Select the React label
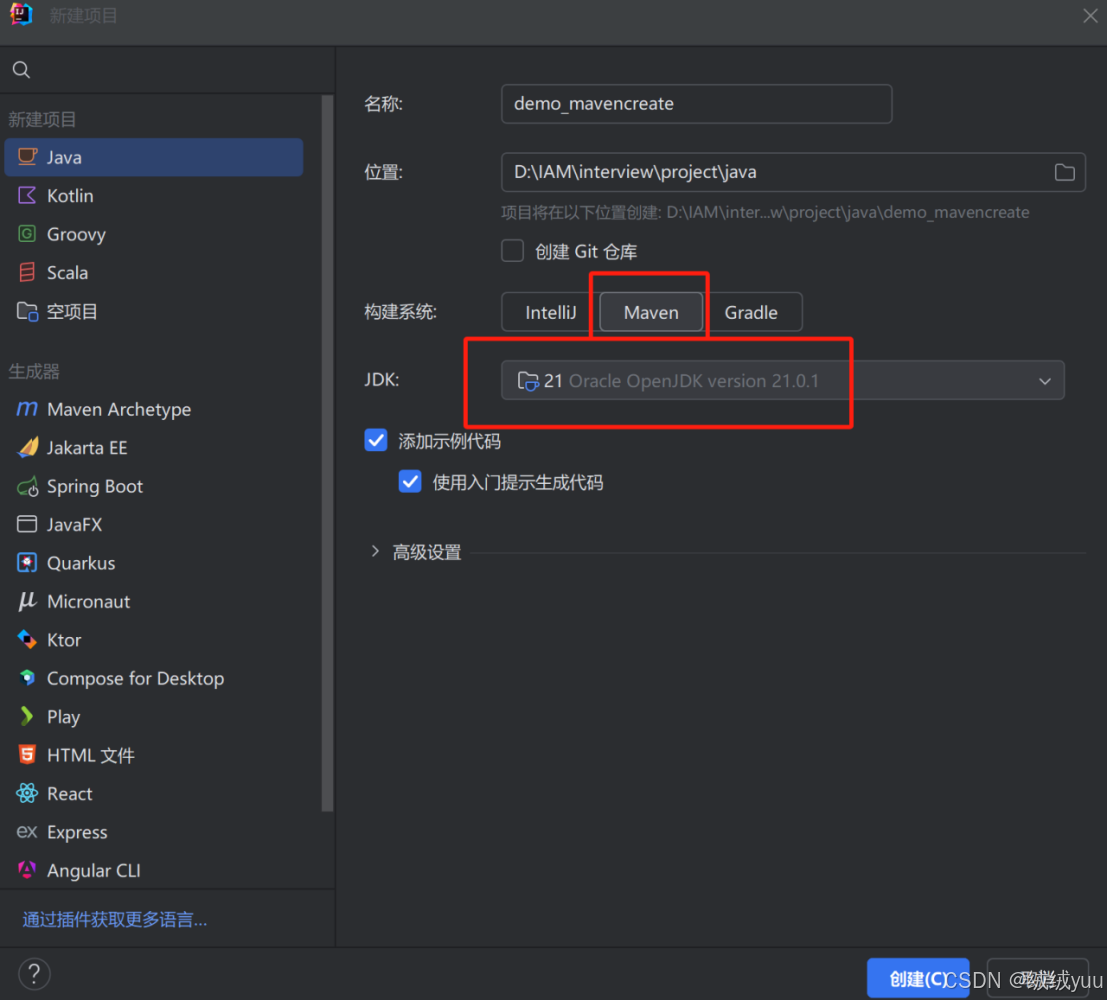This screenshot has height=1001, width=1108. [x=69, y=793]
